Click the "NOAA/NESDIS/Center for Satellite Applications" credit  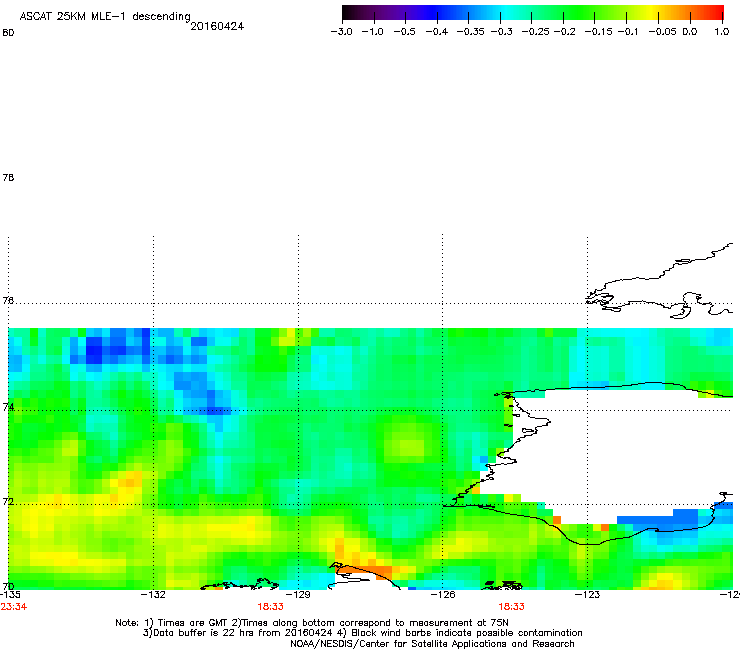(432, 644)
